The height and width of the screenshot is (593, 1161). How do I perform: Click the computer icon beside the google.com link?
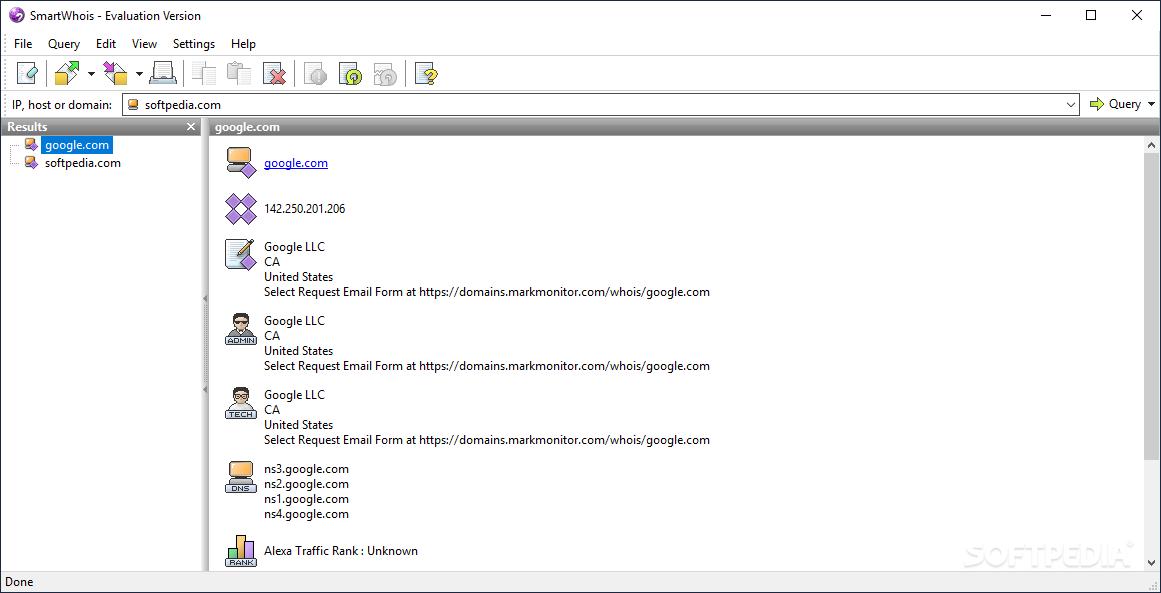(241, 163)
